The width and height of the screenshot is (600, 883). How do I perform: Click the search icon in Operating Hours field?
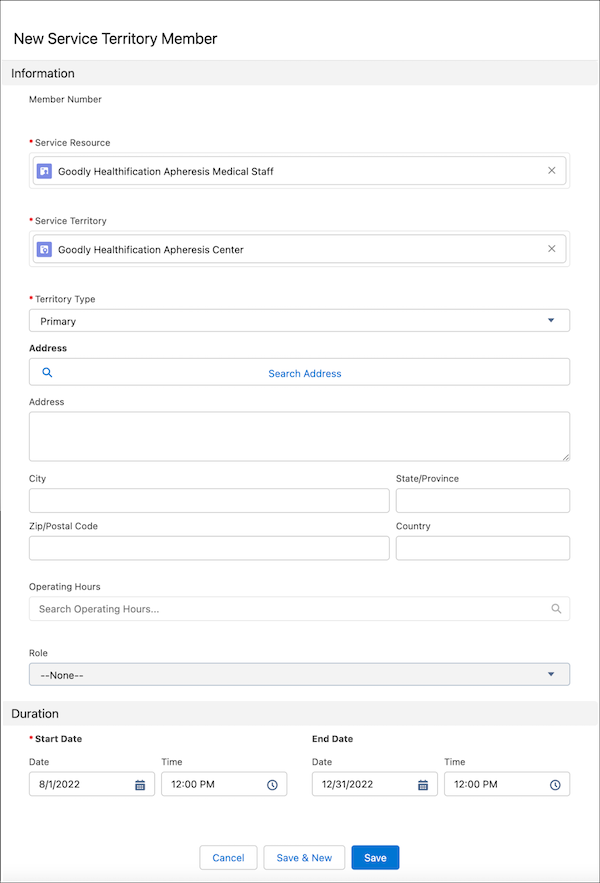click(556, 608)
